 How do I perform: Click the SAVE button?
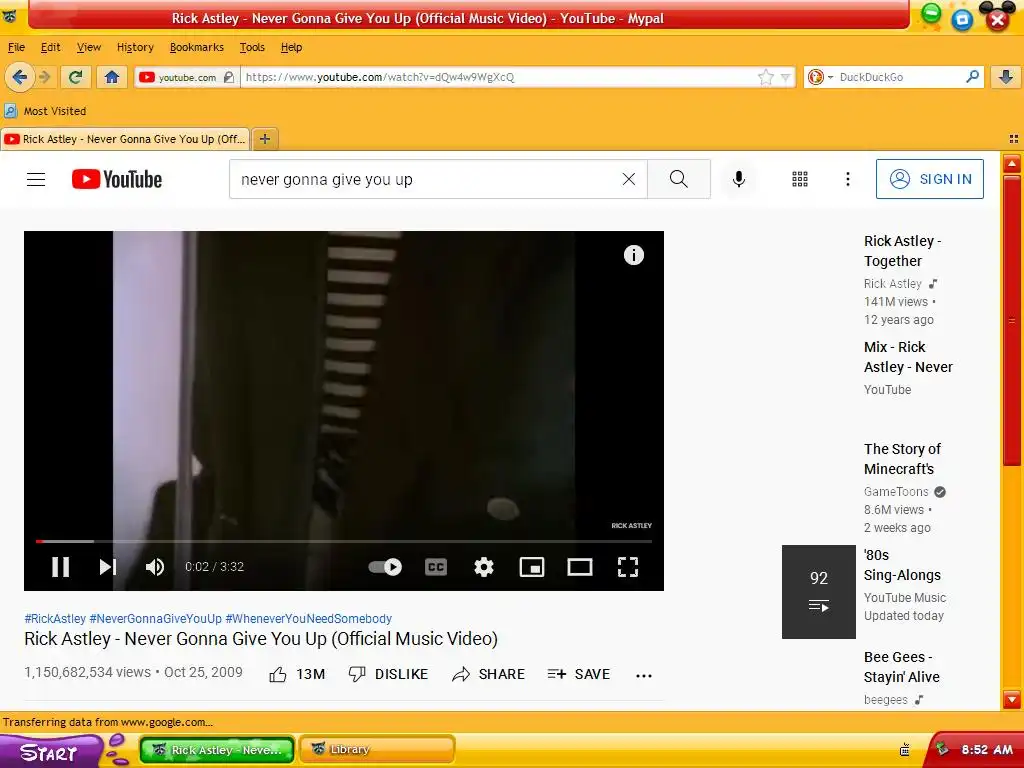(579, 674)
